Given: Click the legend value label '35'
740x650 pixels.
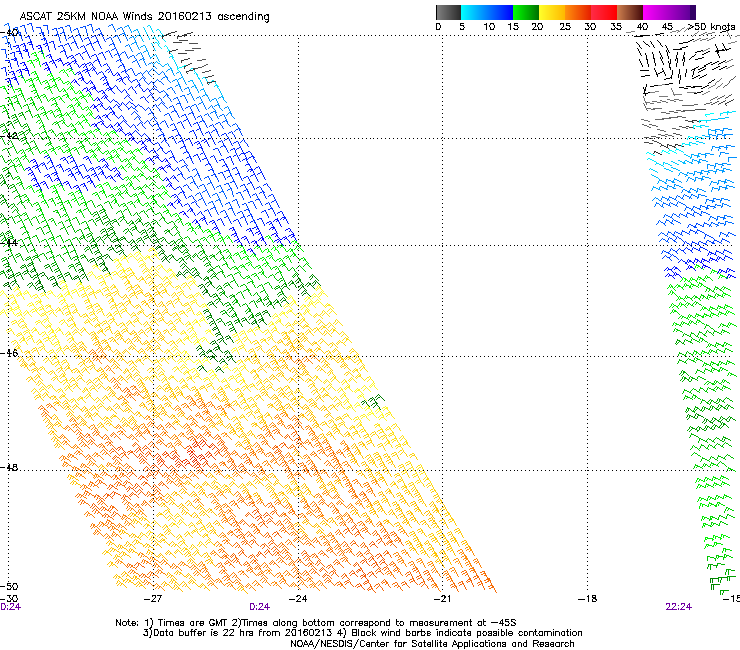Looking at the screenshot, I should coord(616,27).
